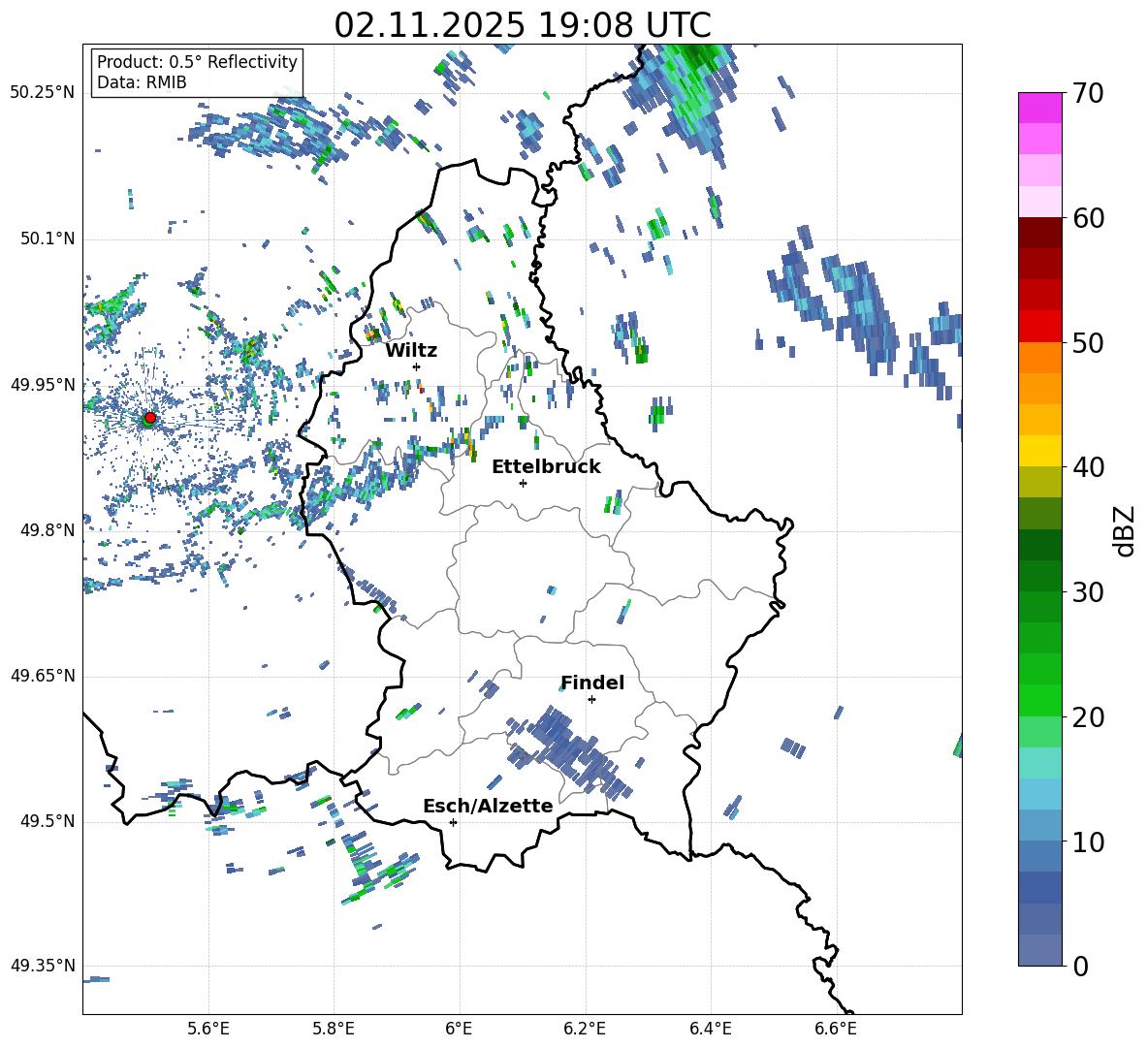1148x1048 pixels.
Task: Click the Findel station cross marker
Action: pos(591,700)
